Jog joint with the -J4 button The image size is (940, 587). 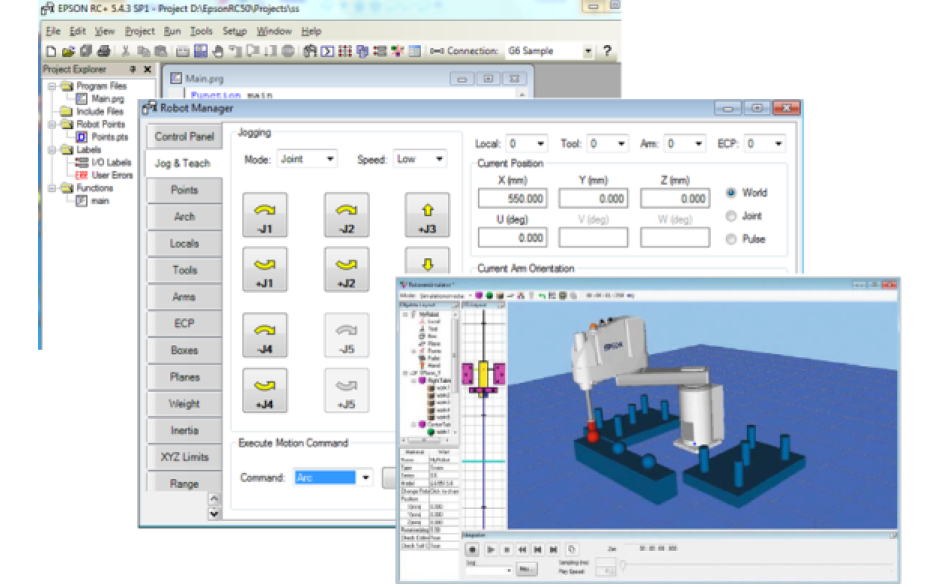pos(265,336)
